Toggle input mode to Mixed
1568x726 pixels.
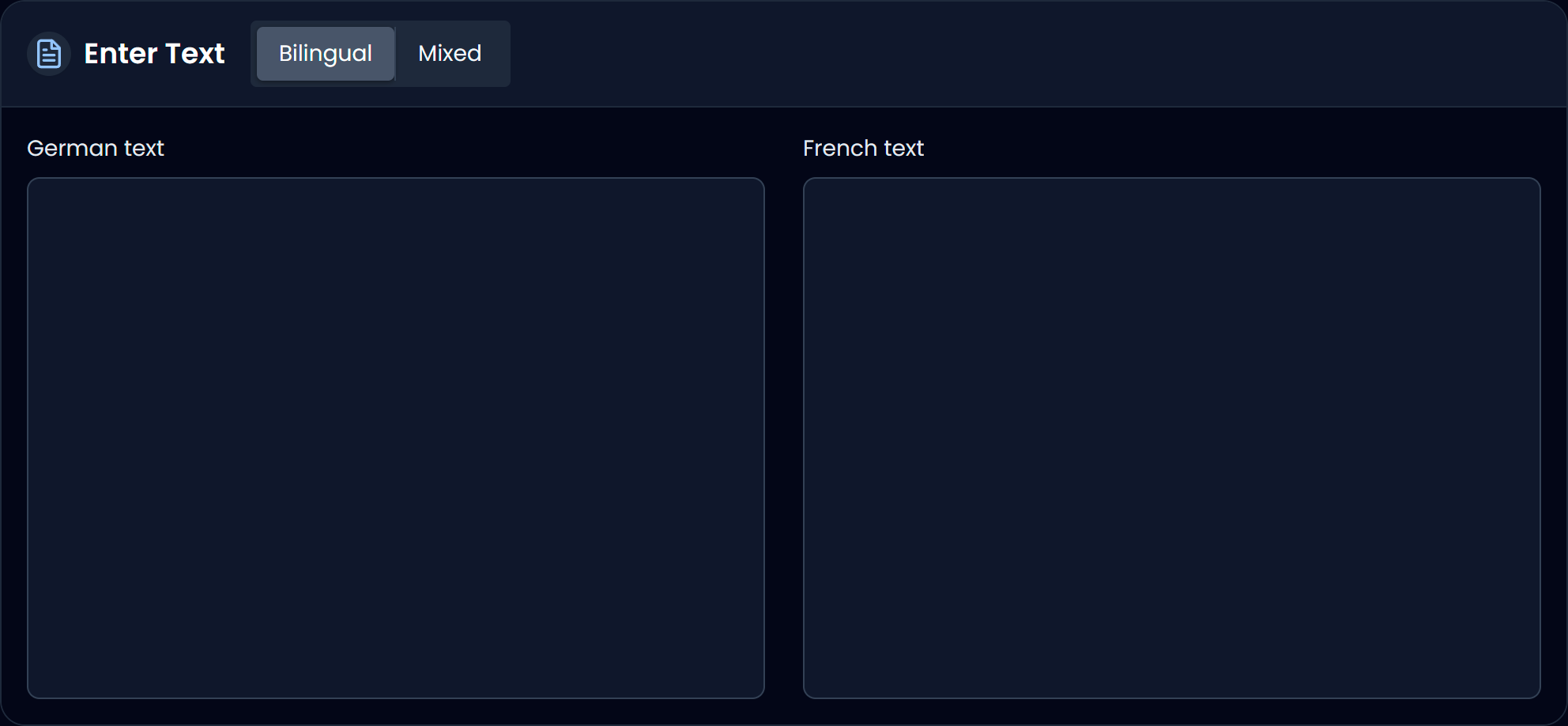tap(449, 54)
